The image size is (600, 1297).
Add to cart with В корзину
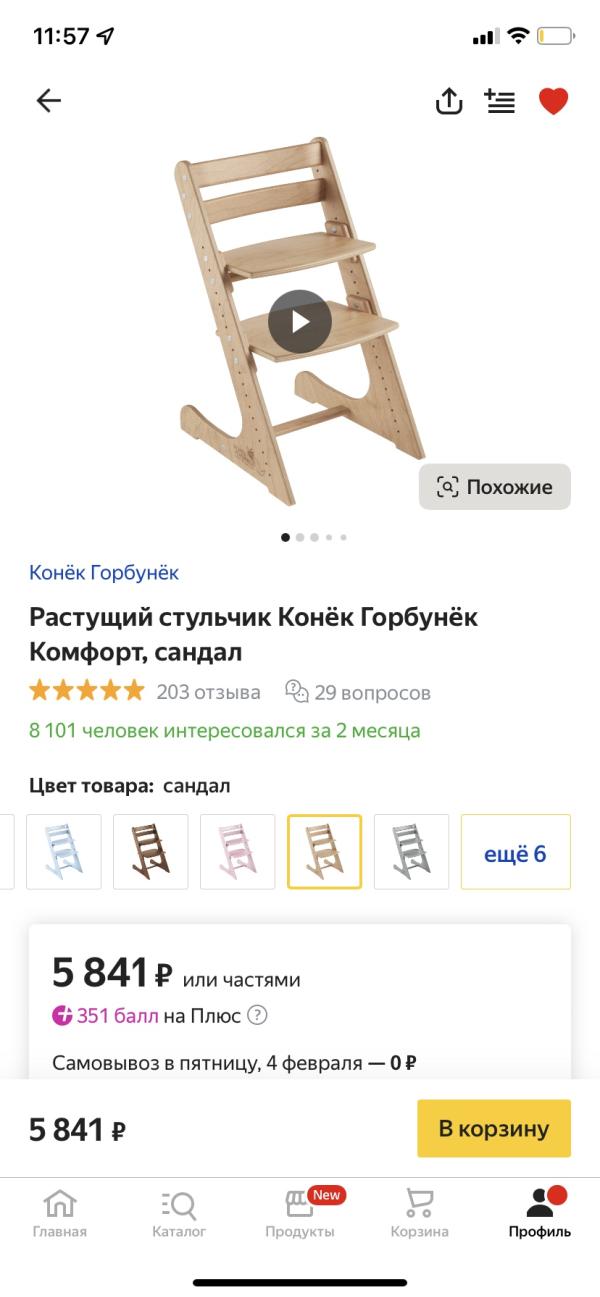click(494, 1129)
